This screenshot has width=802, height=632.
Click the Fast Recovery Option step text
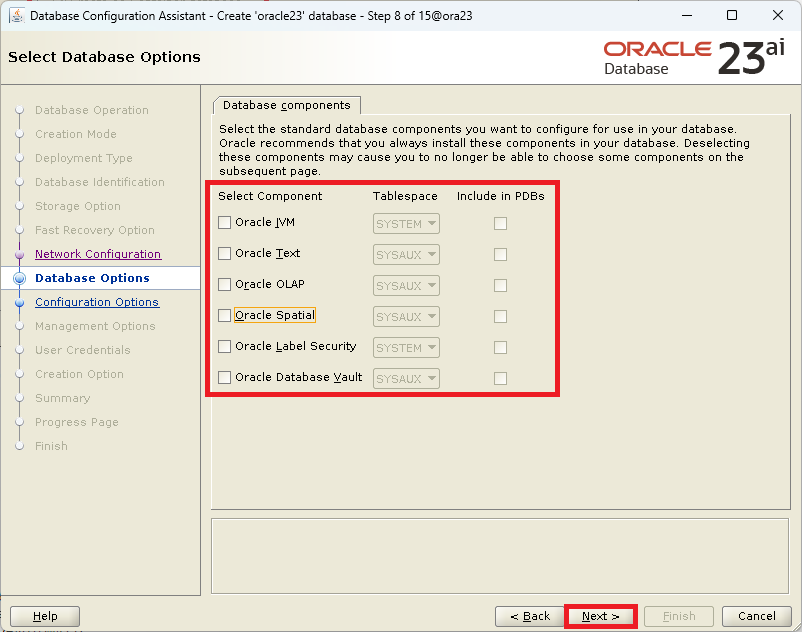[95, 230]
